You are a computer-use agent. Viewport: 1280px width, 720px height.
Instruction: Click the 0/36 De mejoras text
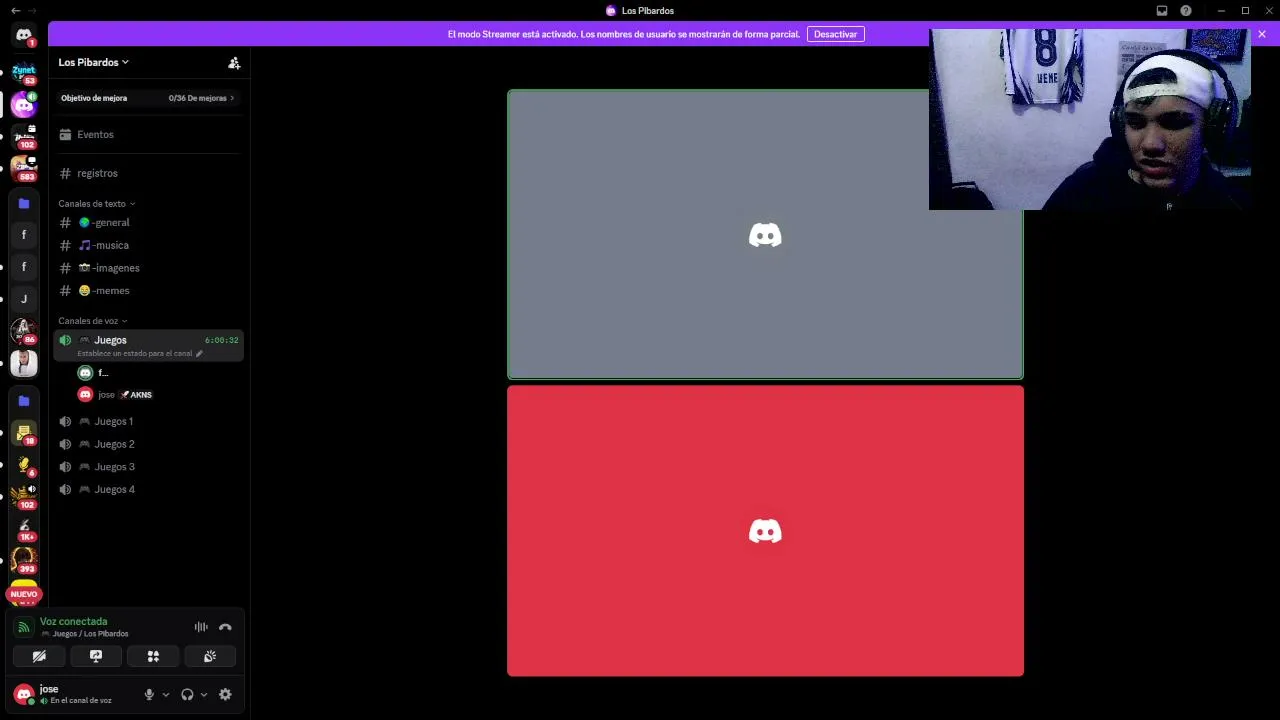click(198, 99)
